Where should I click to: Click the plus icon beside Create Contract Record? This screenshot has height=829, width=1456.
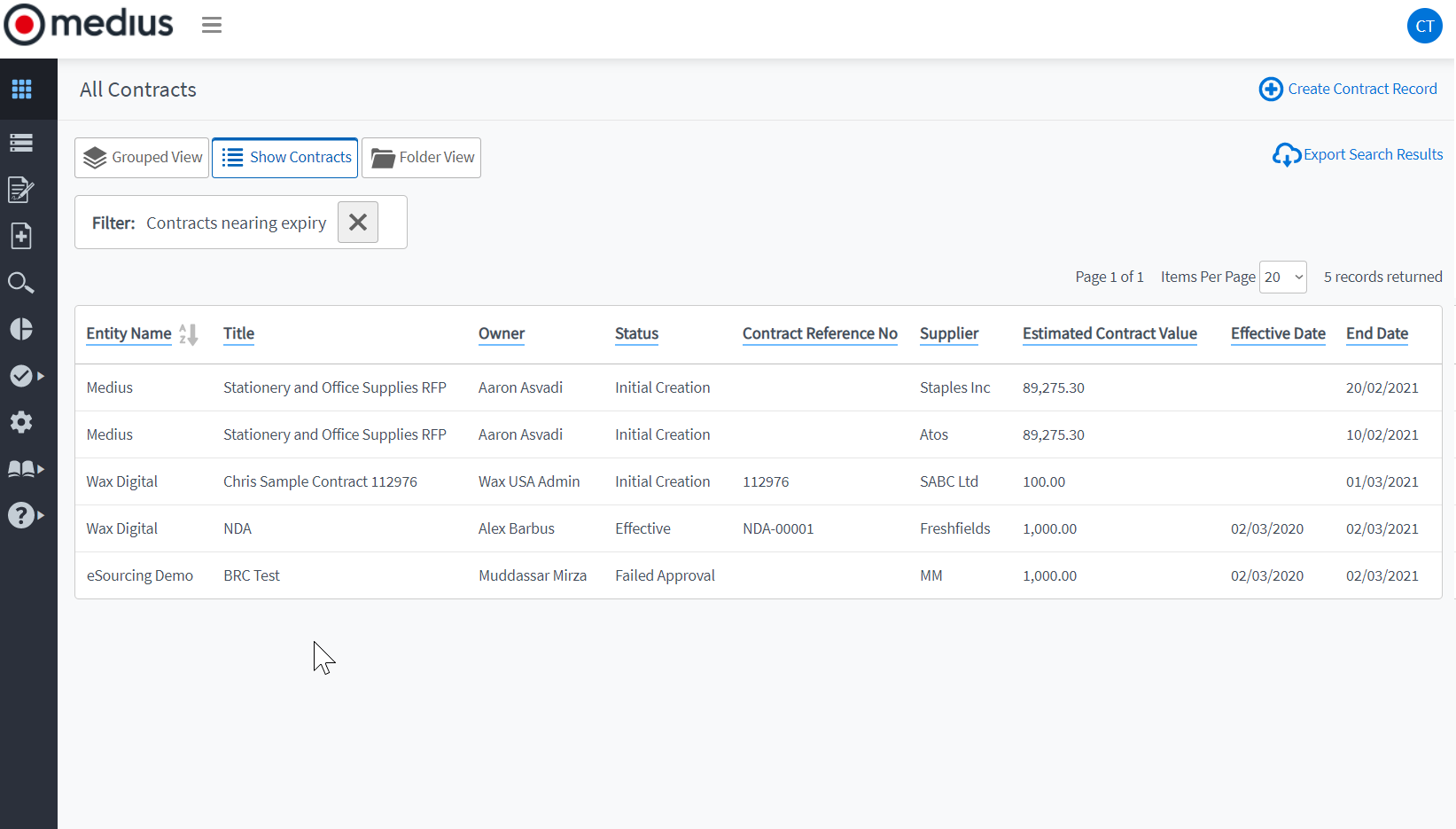pos(1271,89)
